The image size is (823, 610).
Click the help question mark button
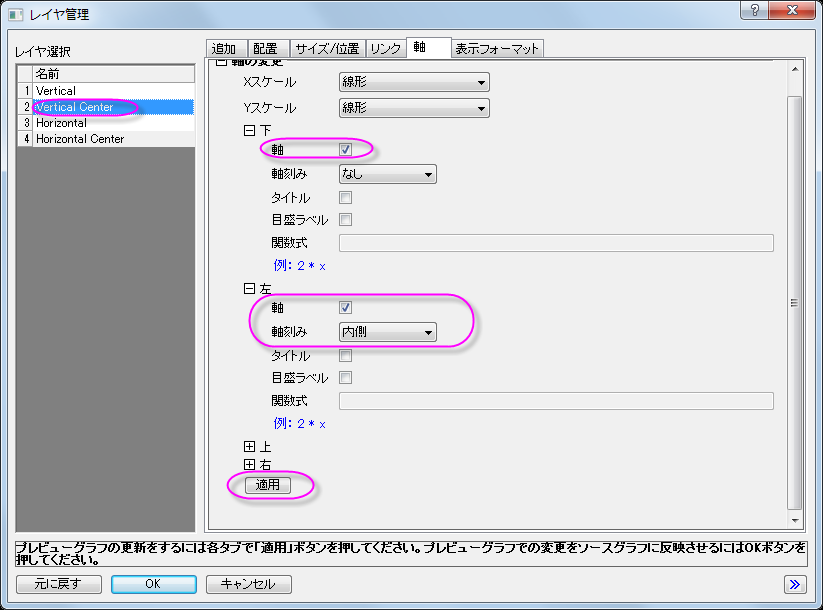pos(755,9)
